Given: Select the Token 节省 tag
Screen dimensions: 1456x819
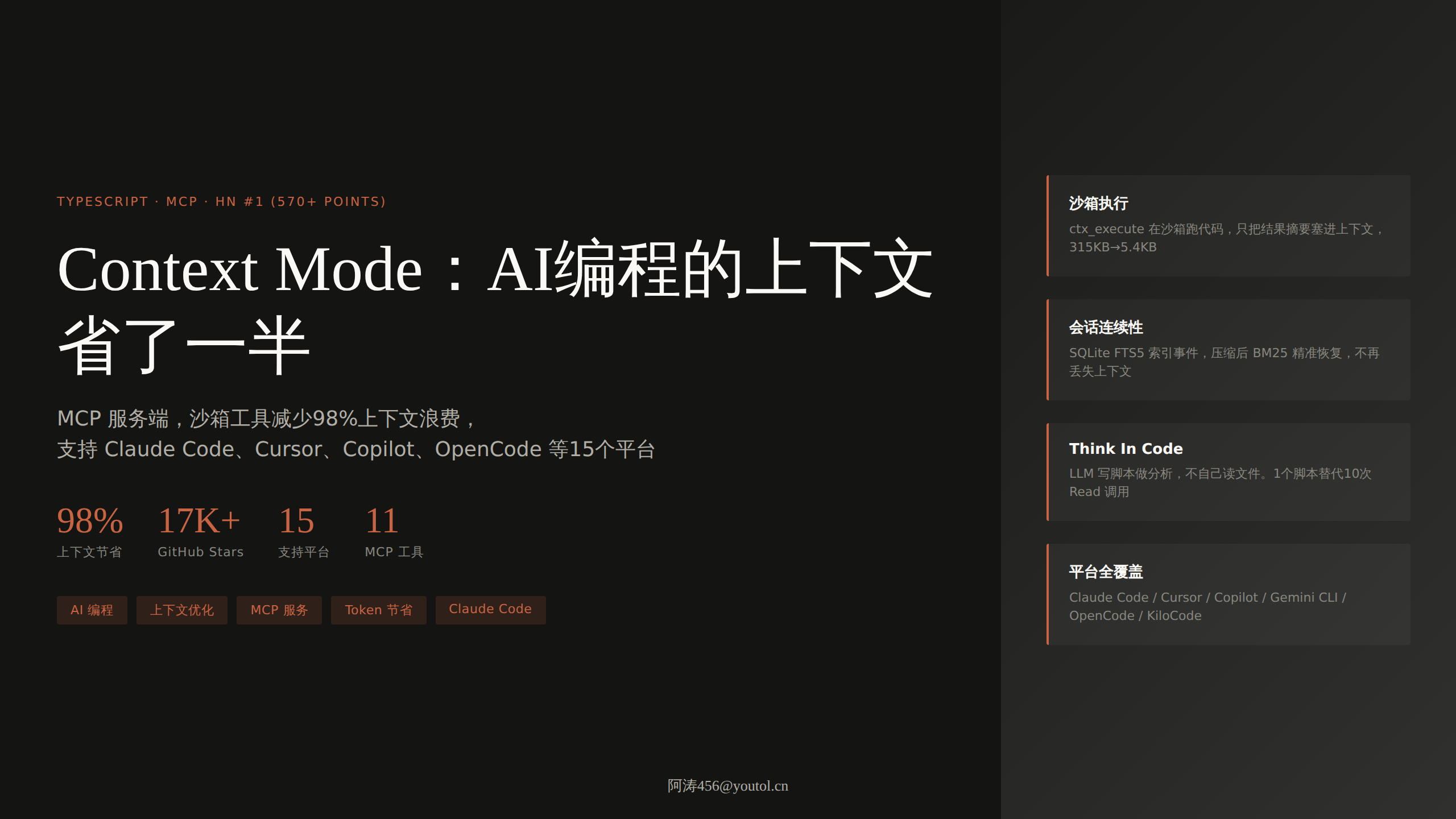Looking at the screenshot, I should (x=379, y=610).
